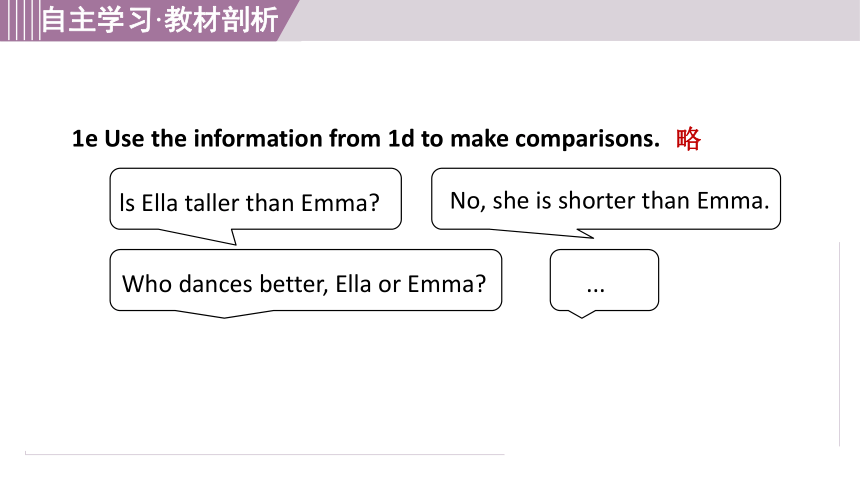Click the thin horizontal line near the bottom
Image resolution: width=860 pixels, height=484 pixels.
(x=264, y=454)
